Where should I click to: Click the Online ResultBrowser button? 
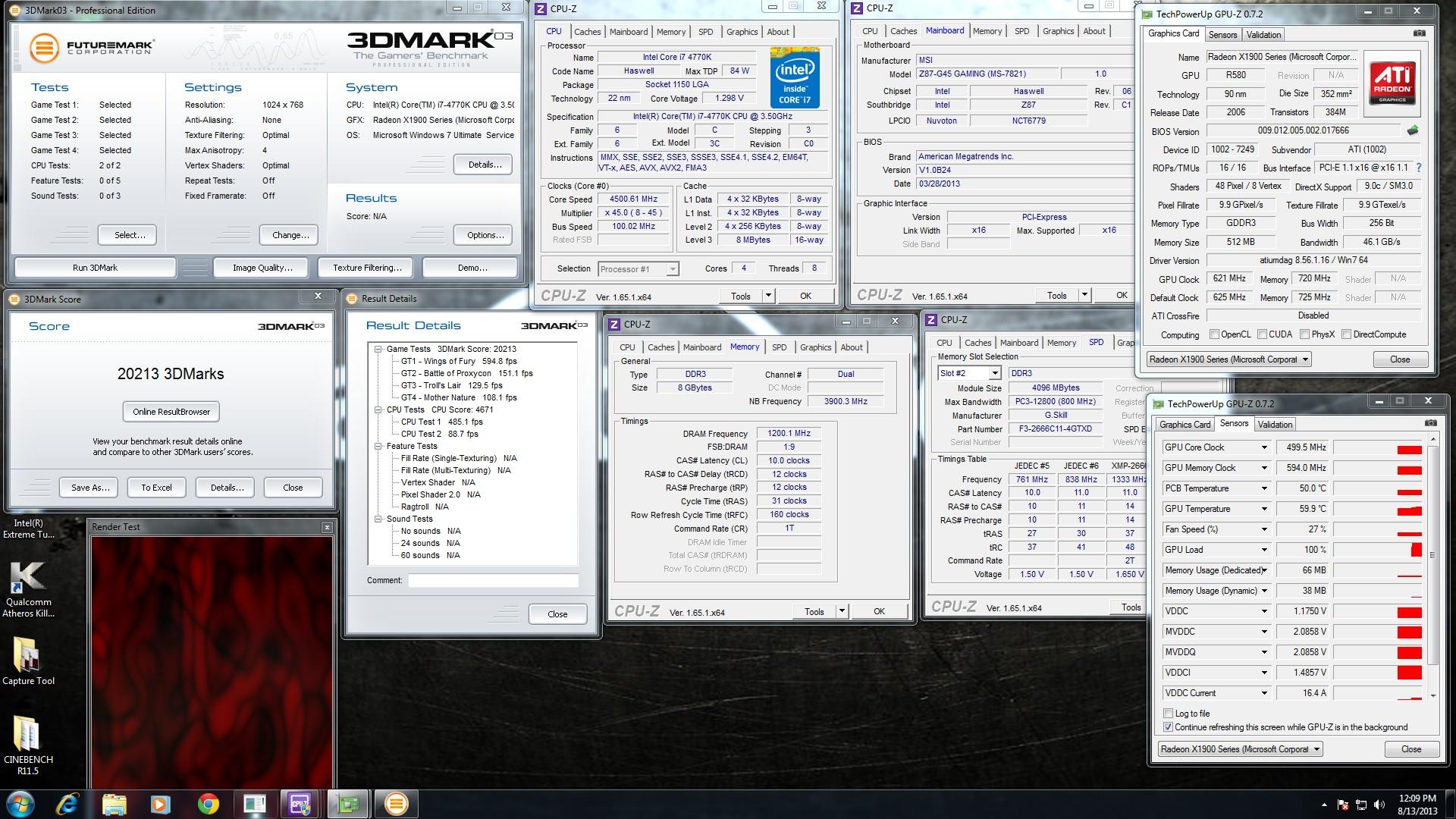tap(171, 412)
